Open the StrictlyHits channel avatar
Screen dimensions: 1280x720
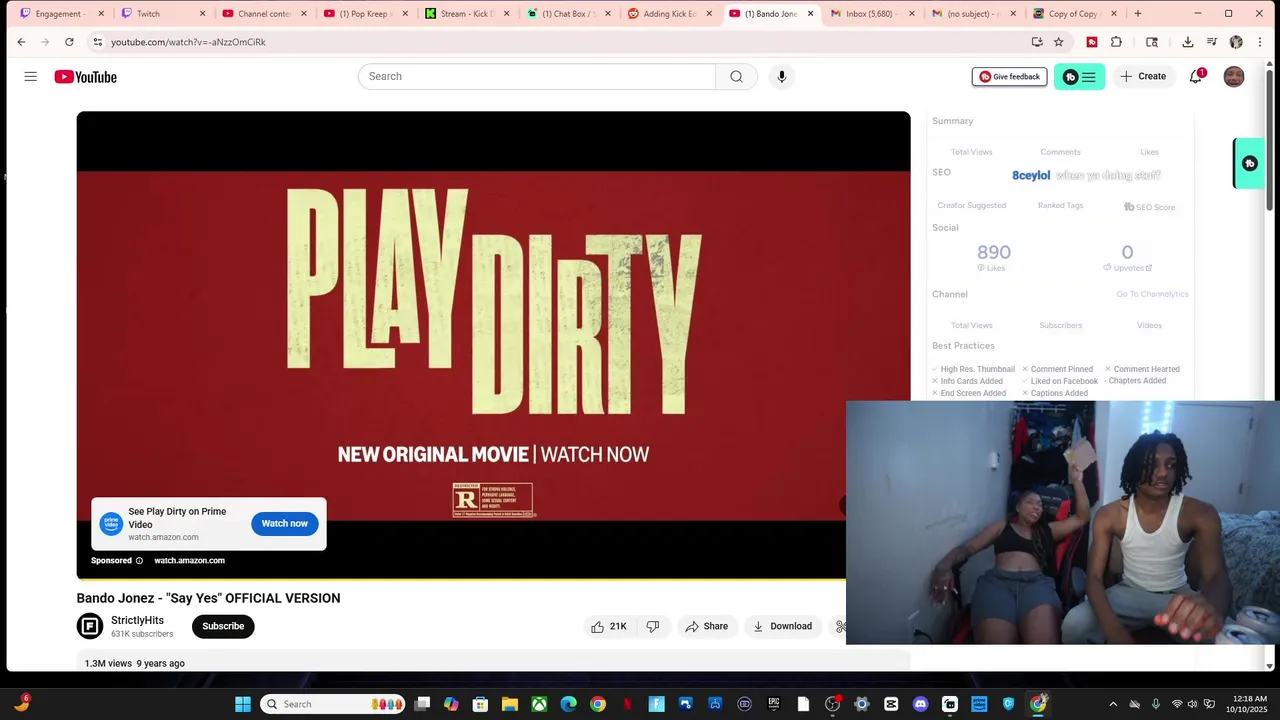tap(90, 626)
